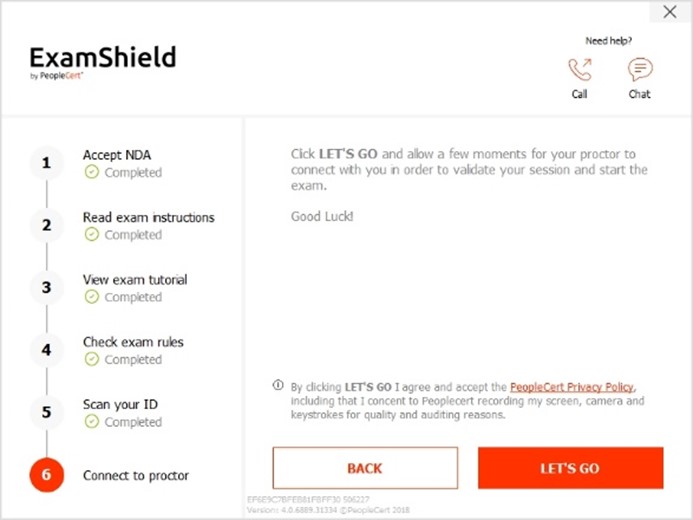Close the ExamShield window
The height and width of the screenshot is (520, 693).
click(670, 12)
